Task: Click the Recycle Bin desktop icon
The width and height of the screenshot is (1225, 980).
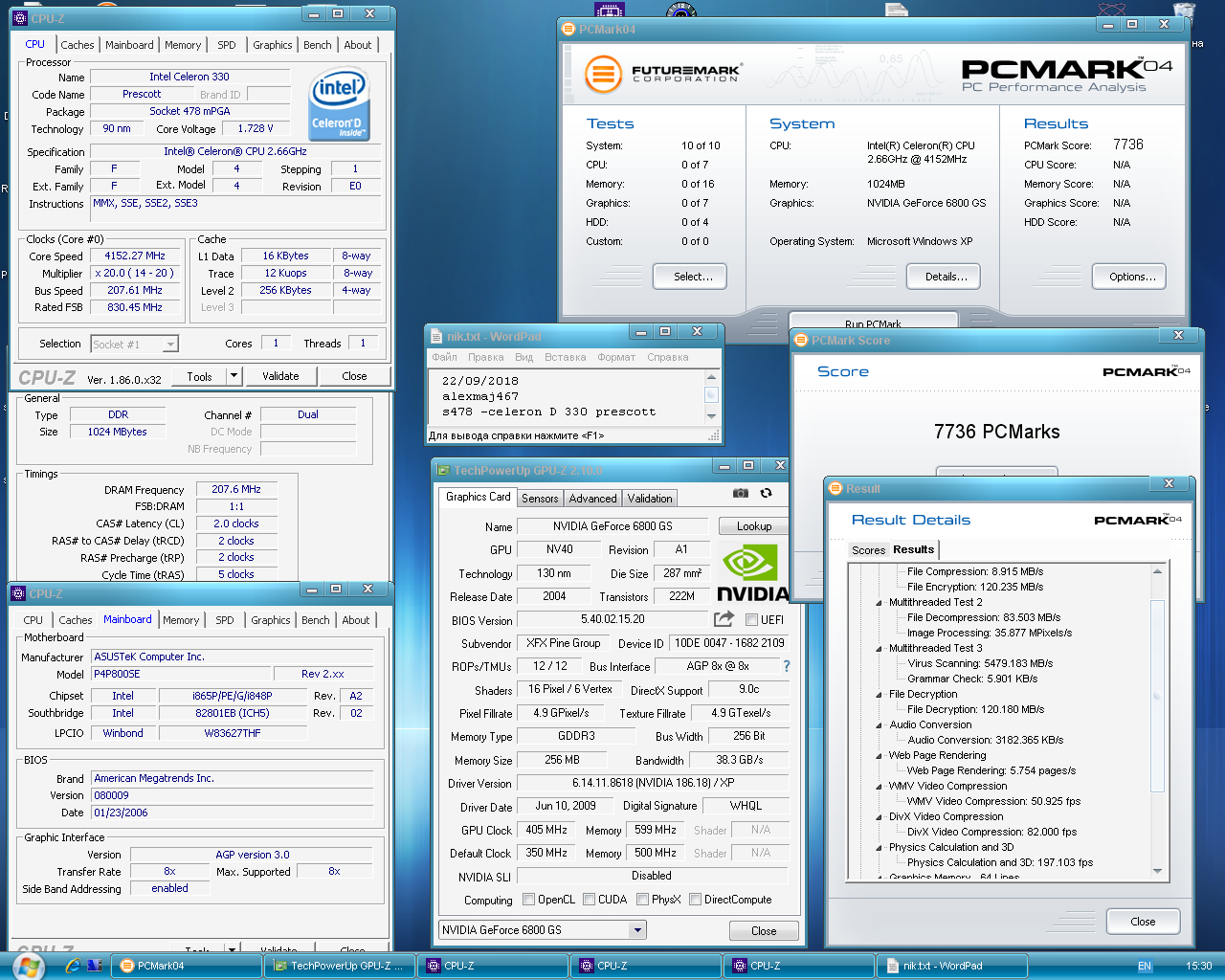Action: click(x=1184, y=11)
